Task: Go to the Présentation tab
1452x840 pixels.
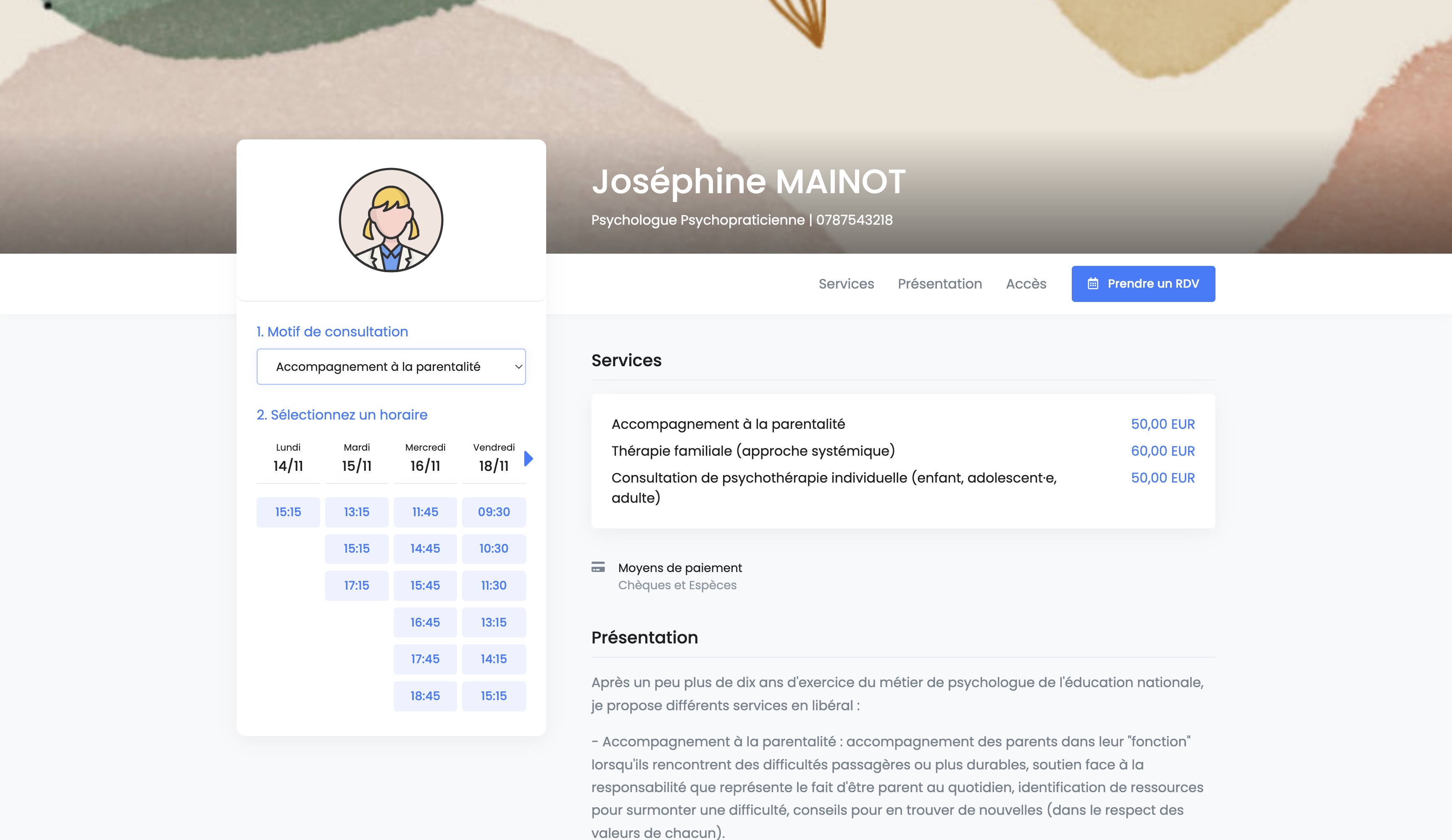Action: point(940,283)
